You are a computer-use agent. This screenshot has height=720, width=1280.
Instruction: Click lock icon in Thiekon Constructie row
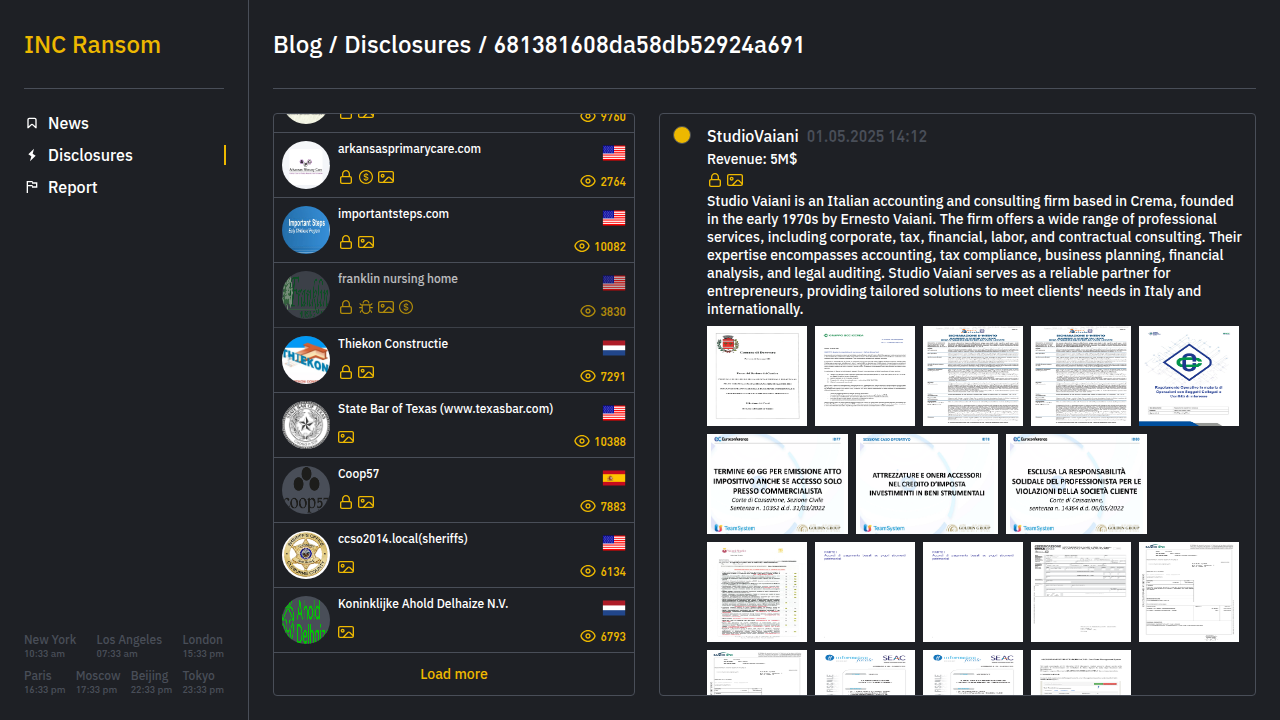(346, 372)
